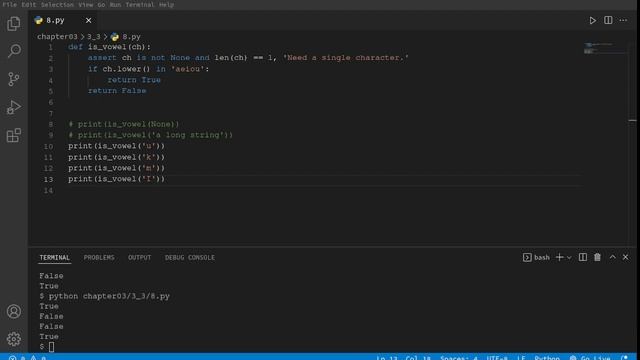Click chapter03 in the breadcrumb
This screenshot has height=360, width=640.
pos(57,37)
